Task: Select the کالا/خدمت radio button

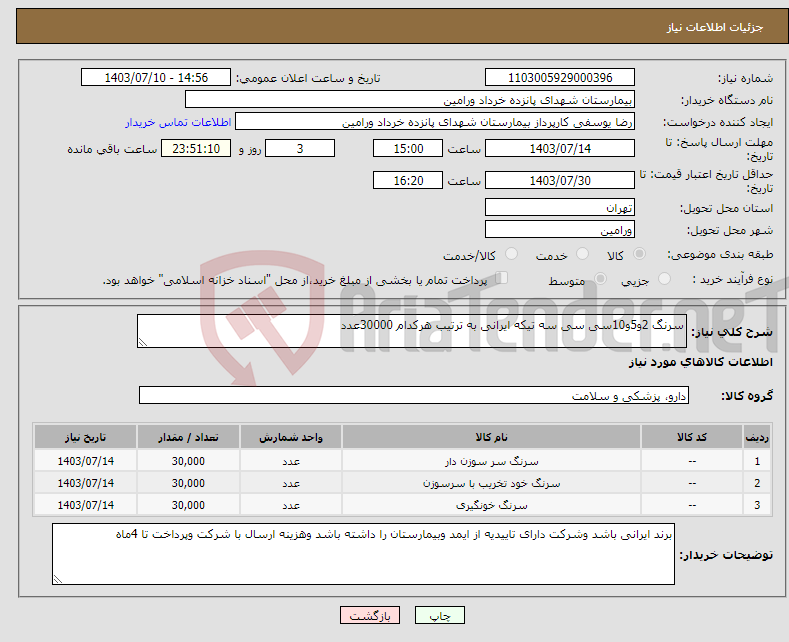Action: [511, 254]
